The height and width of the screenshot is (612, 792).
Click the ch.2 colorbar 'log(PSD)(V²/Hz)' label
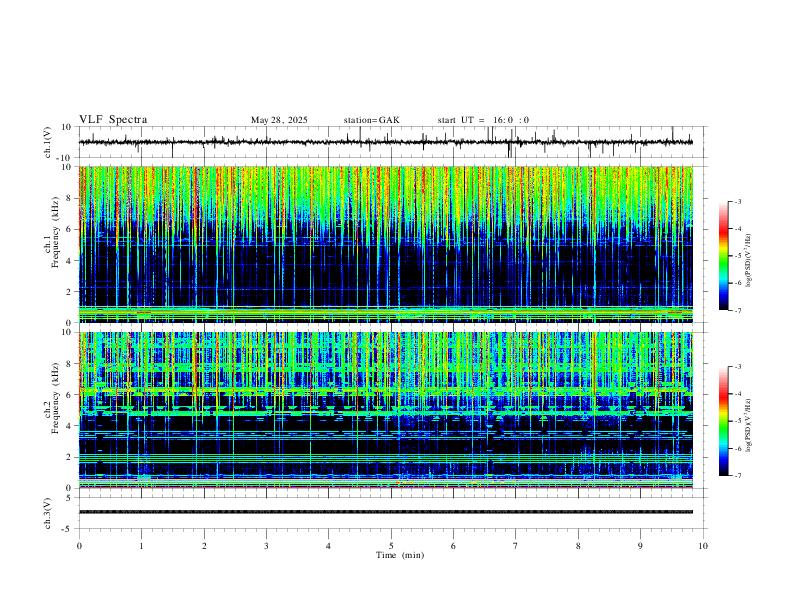tap(749, 425)
